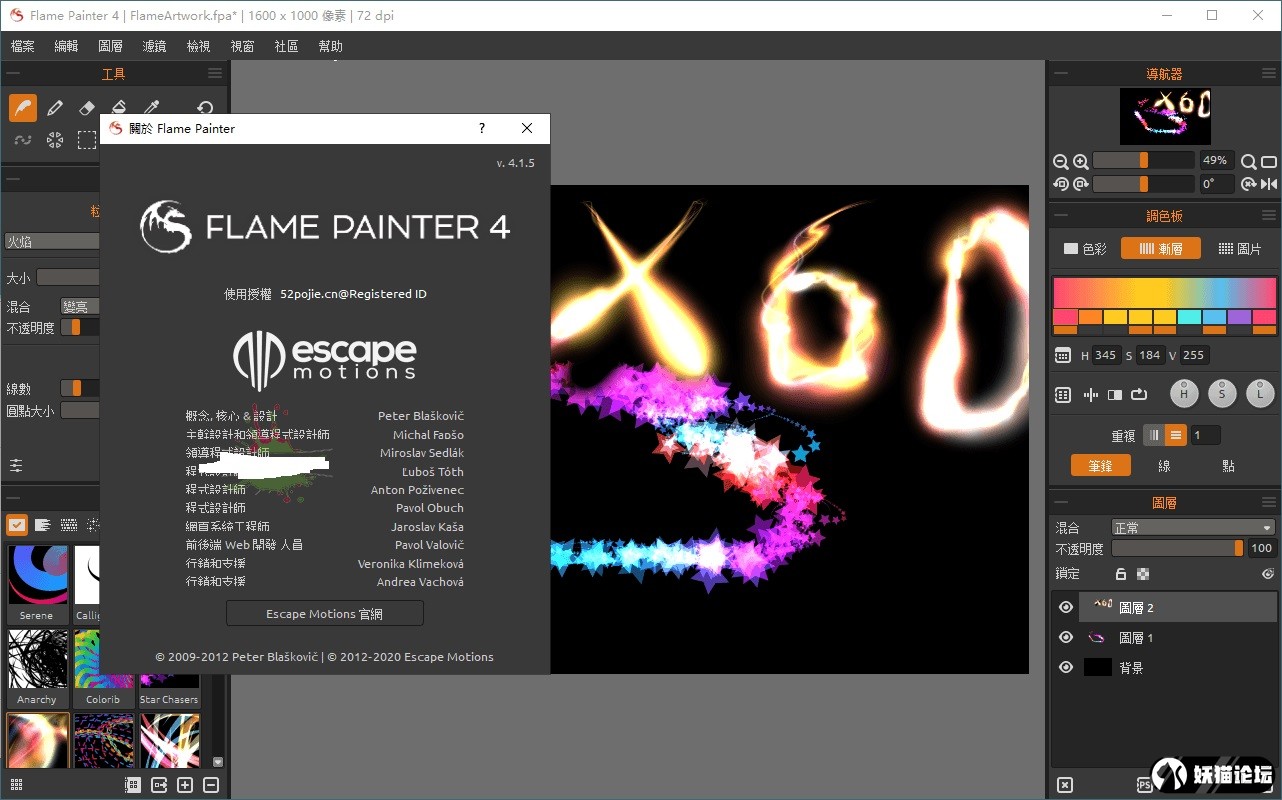This screenshot has height=800, width=1282.
Task: Open the 火焰 brush type dropdown
Action: coord(52,241)
